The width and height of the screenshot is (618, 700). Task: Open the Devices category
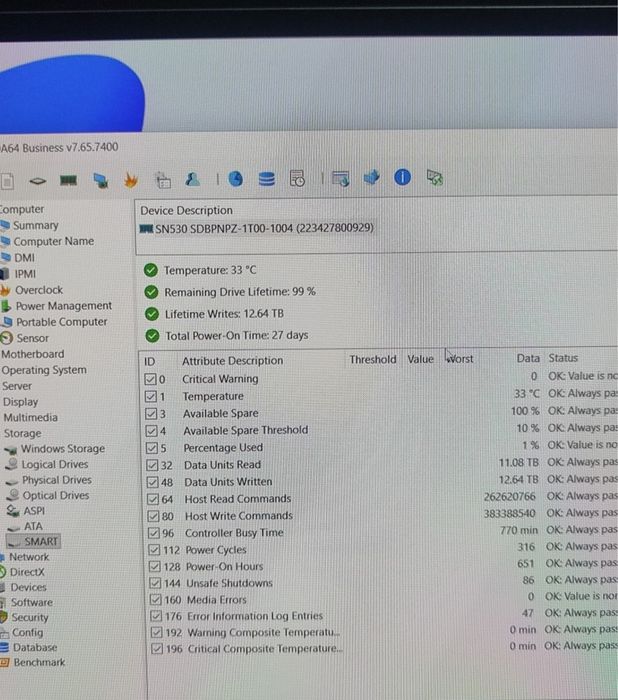(x=29, y=587)
